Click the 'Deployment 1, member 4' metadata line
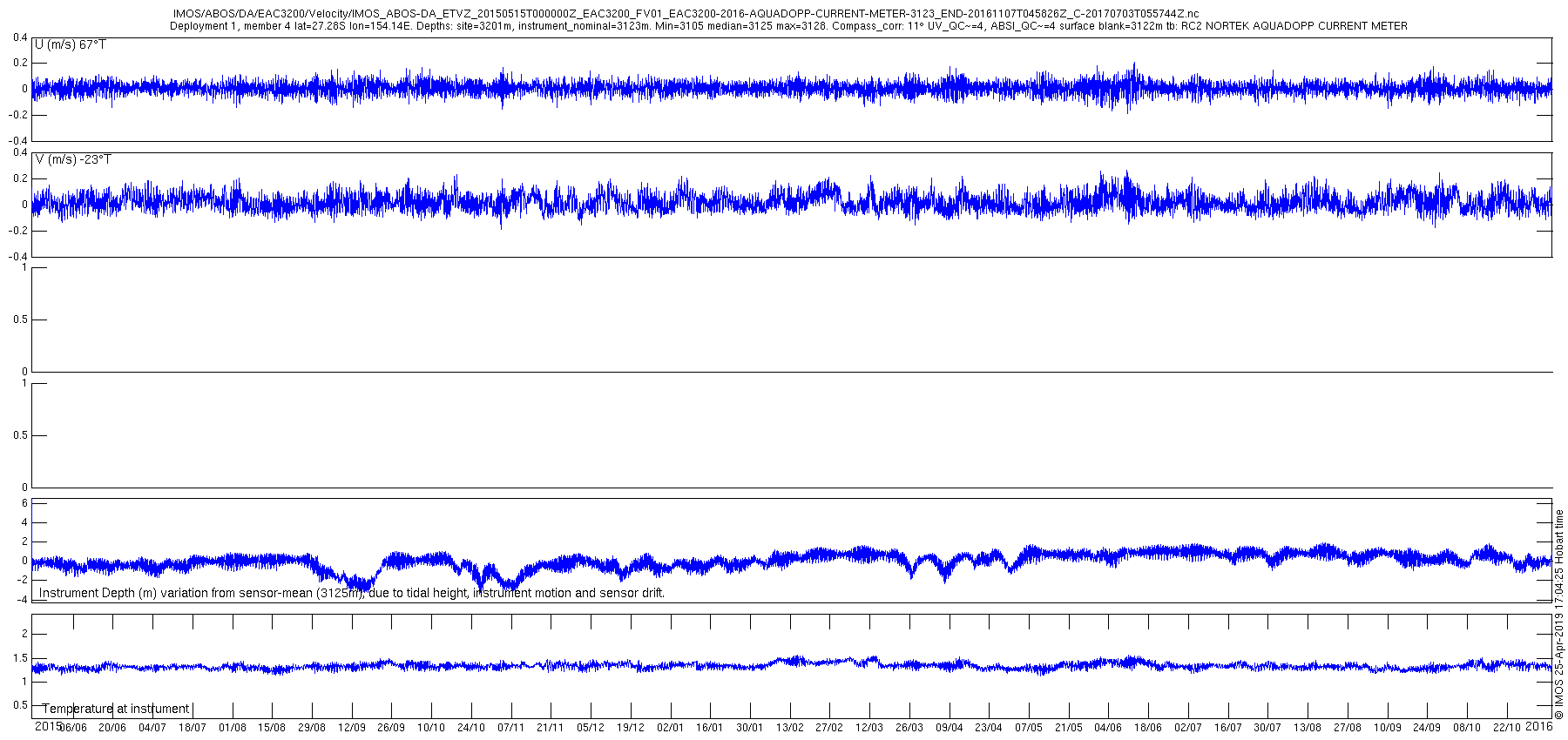 click(x=788, y=26)
